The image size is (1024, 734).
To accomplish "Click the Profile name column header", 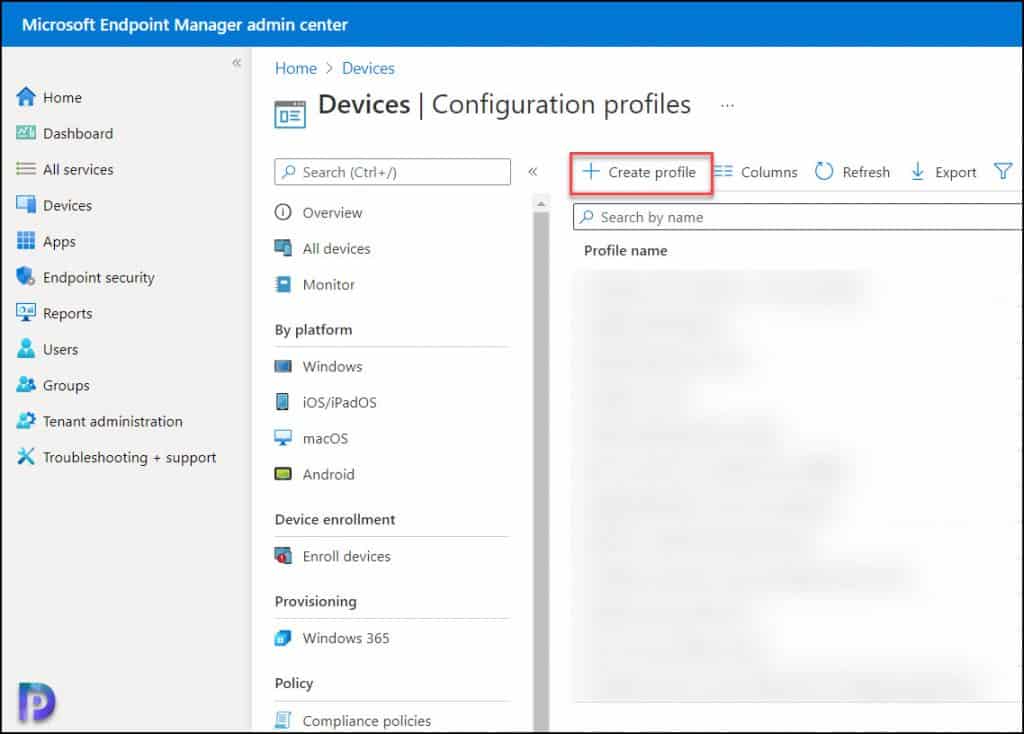I will tap(625, 251).
